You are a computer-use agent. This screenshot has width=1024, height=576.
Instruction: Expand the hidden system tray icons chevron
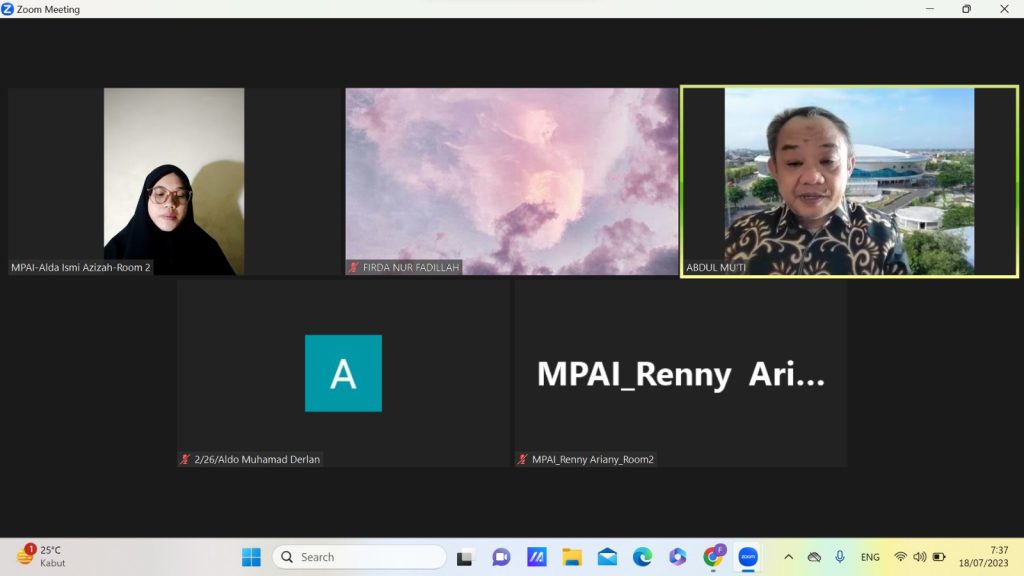788,557
